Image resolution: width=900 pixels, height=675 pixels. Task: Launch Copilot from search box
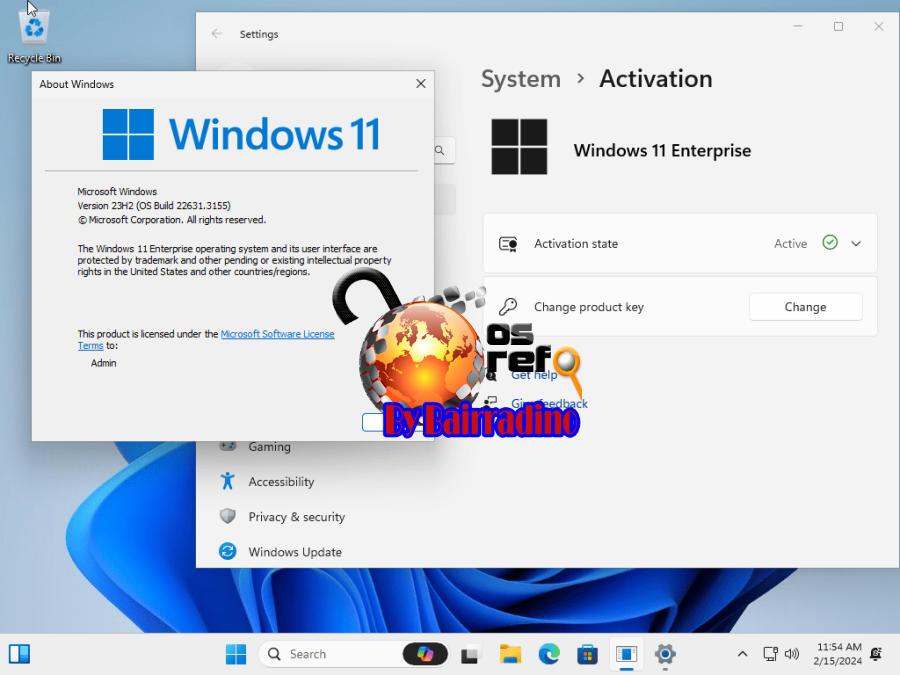point(425,654)
